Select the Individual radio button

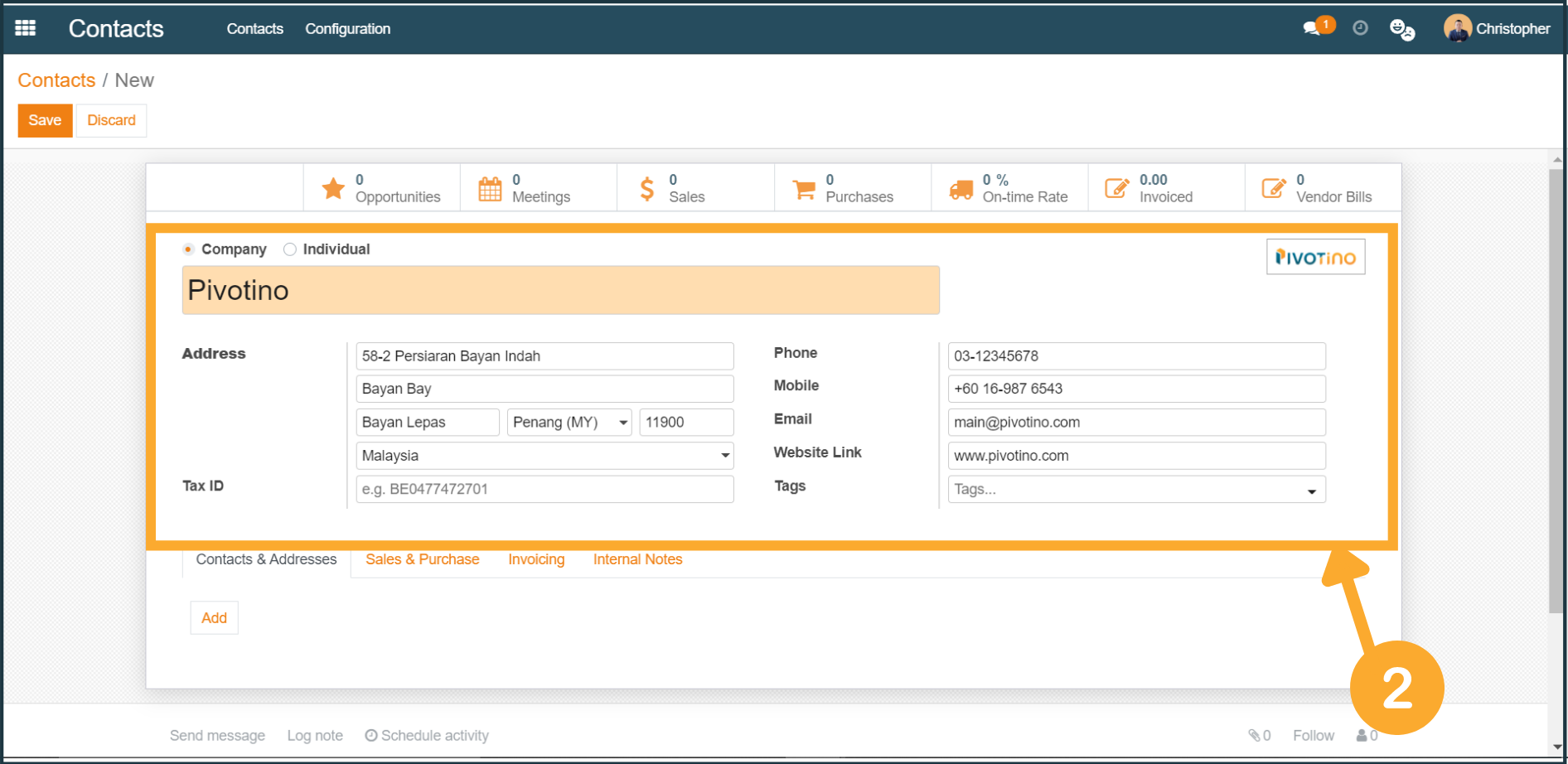click(290, 249)
